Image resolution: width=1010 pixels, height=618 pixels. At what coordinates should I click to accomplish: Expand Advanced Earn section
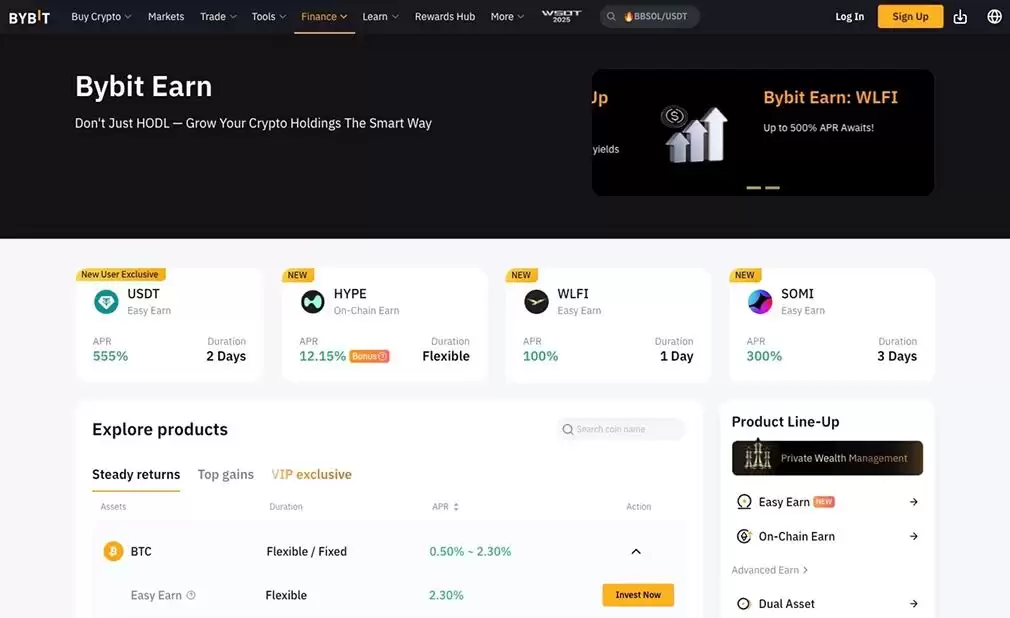coord(768,569)
